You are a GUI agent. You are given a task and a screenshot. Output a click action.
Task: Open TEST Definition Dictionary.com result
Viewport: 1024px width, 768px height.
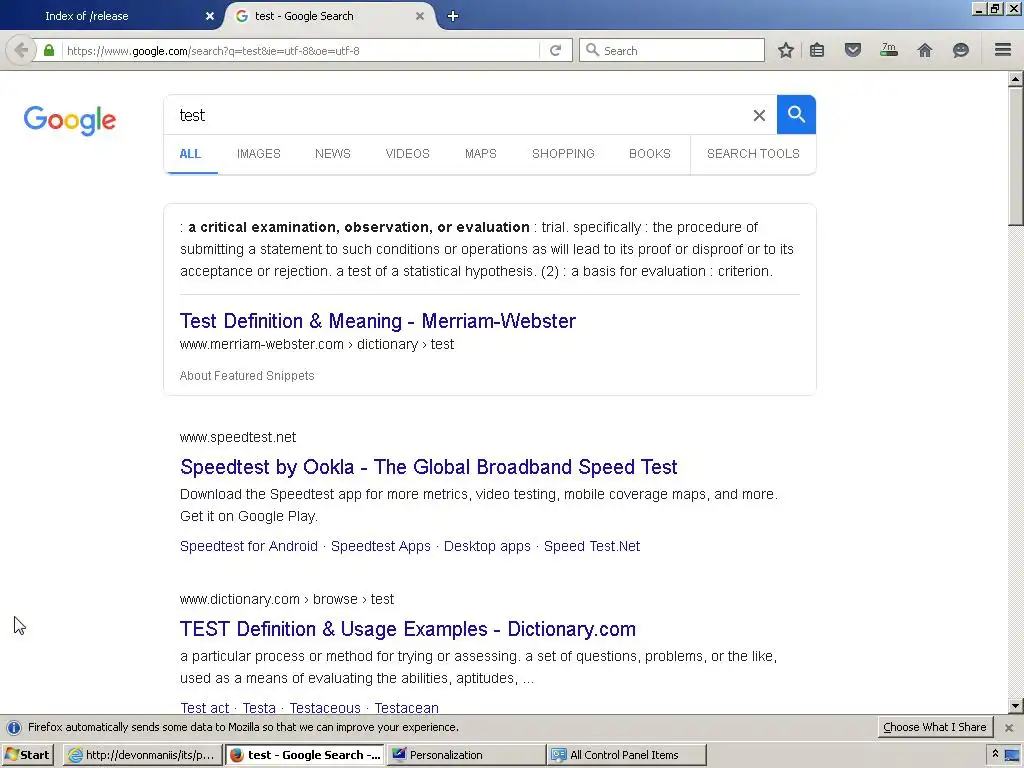coord(408,629)
